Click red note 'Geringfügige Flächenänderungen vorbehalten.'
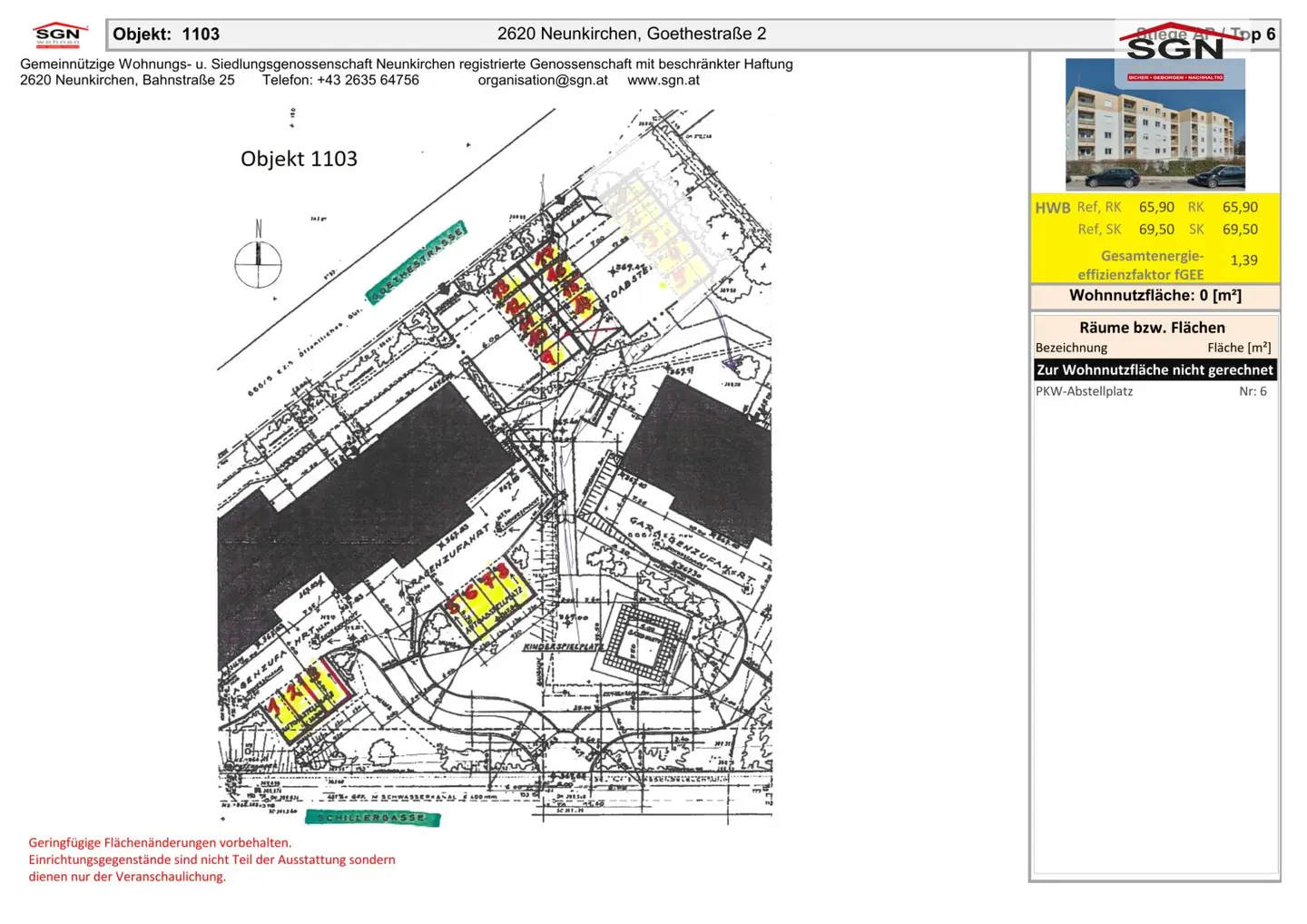Viewport: 1307px width, 924px height. tap(160, 842)
